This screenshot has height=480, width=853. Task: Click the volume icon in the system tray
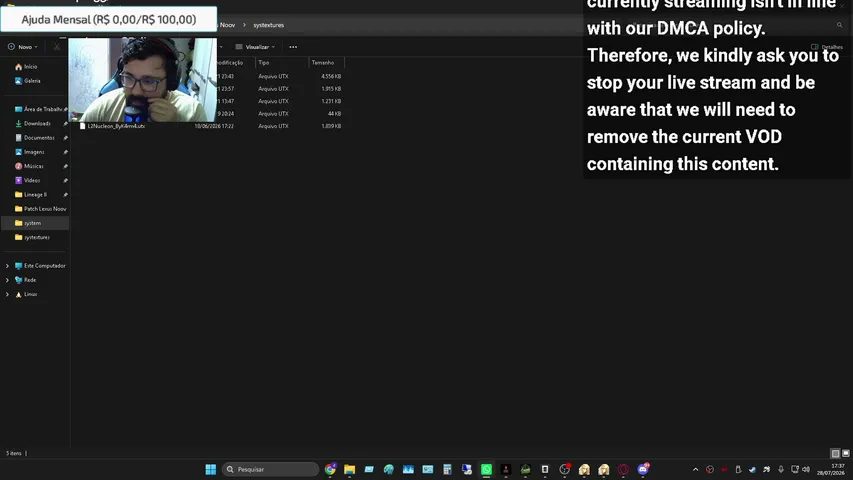point(806,469)
